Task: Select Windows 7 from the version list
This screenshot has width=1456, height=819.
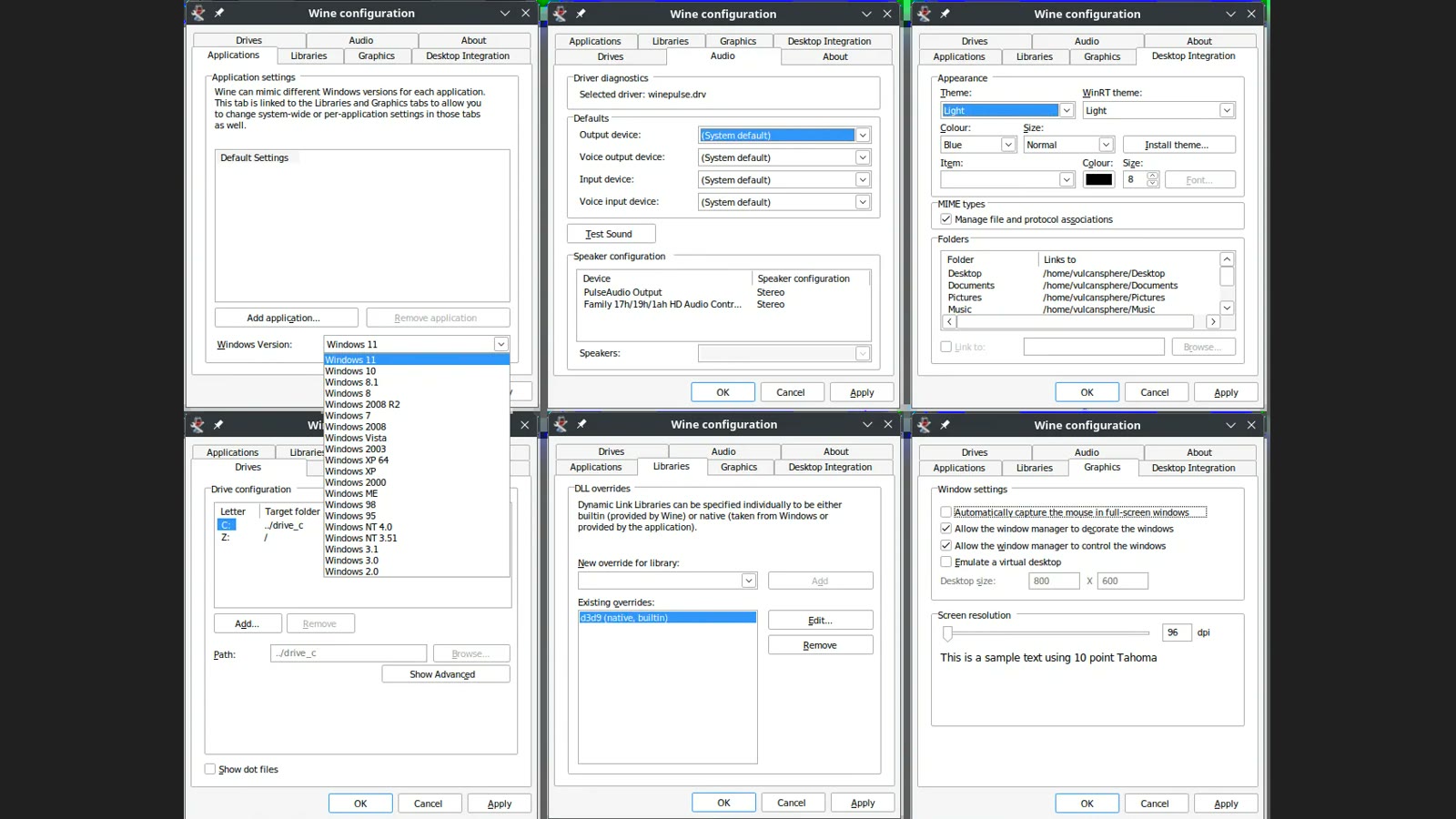Action: click(416, 416)
